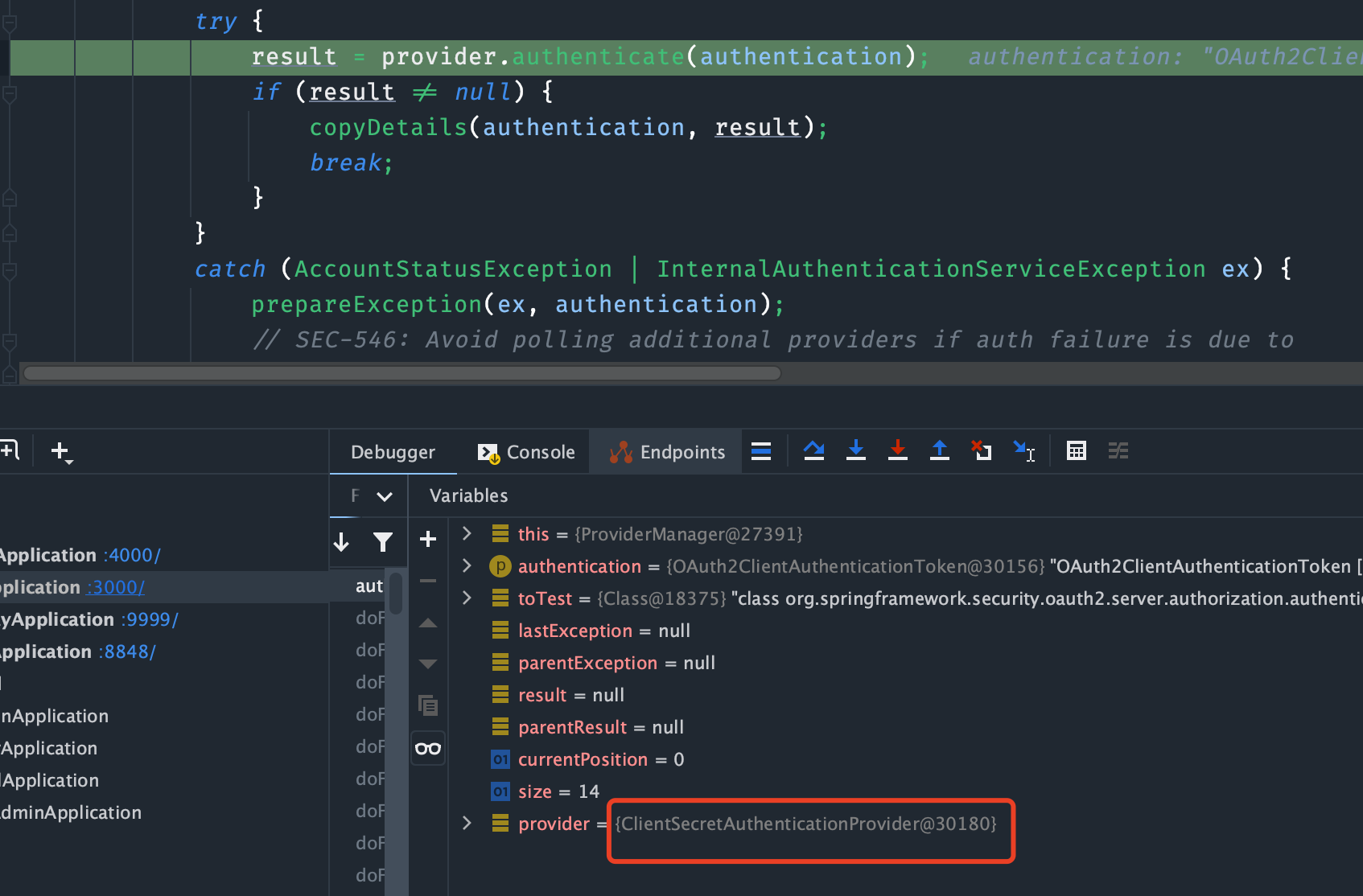Open the frames thread dropdown
Viewport: 1363px width, 896px height.
coord(385,496)
